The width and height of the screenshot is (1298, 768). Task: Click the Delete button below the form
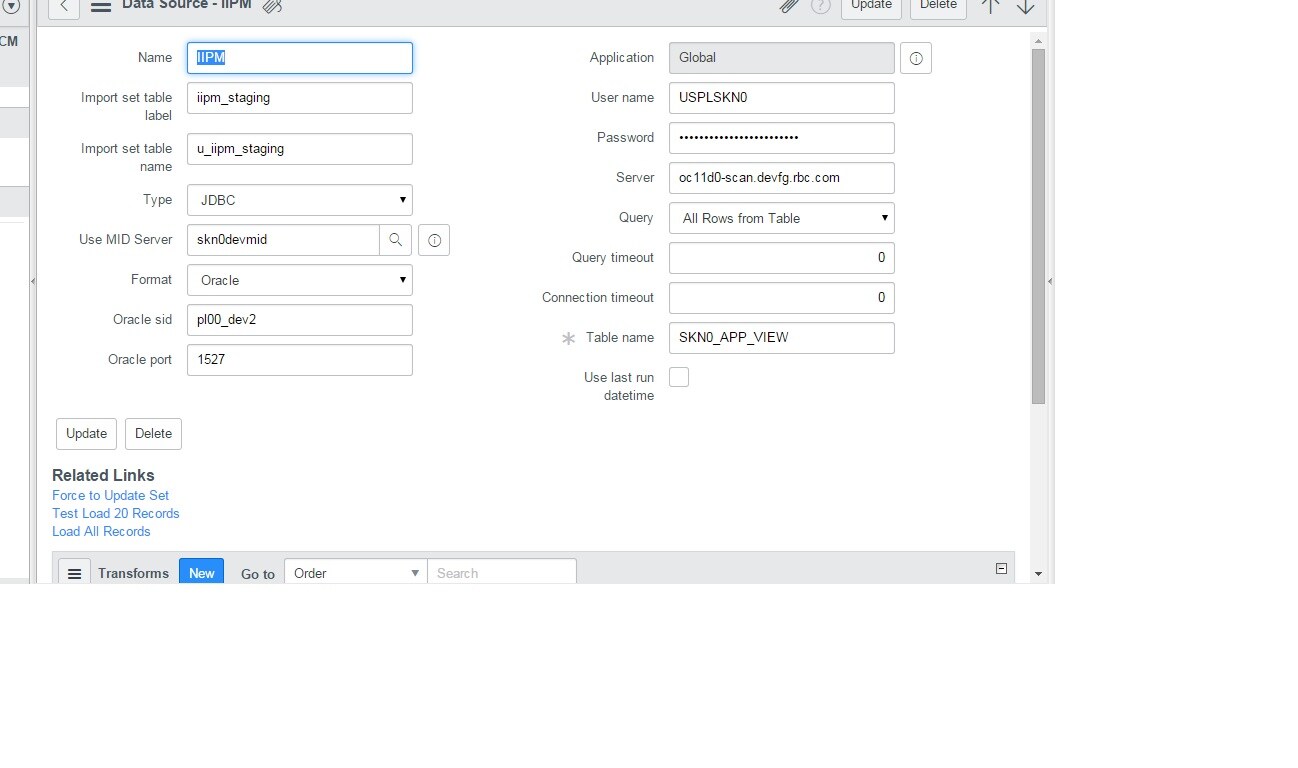[153, 434]
